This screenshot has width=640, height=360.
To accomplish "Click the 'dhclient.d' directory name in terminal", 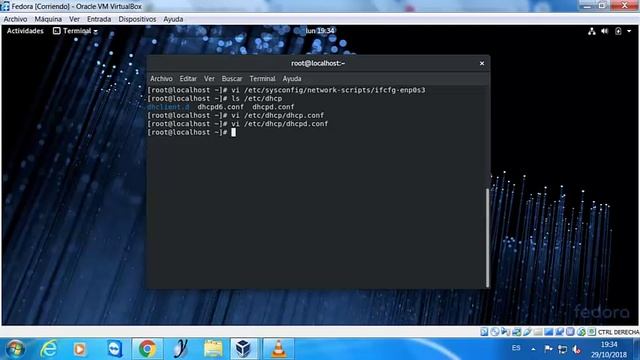I will pos(168,107).
